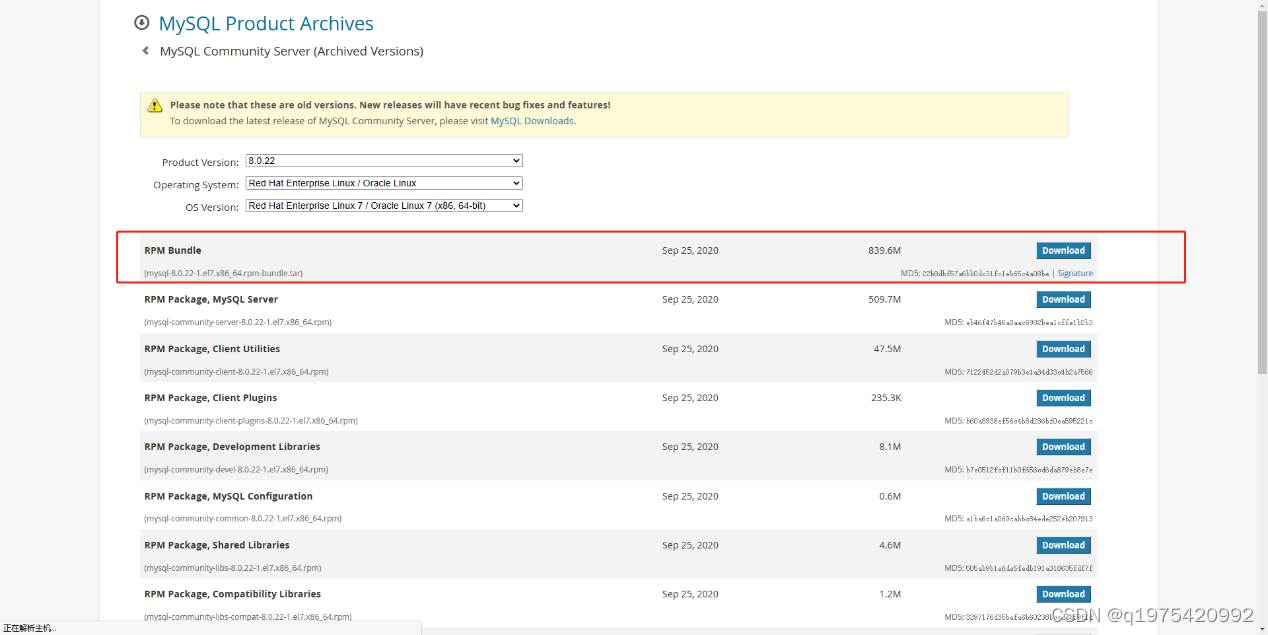Open the OS Version dropdown
Screen dimensions: 1268x635
tap(384, 206)
